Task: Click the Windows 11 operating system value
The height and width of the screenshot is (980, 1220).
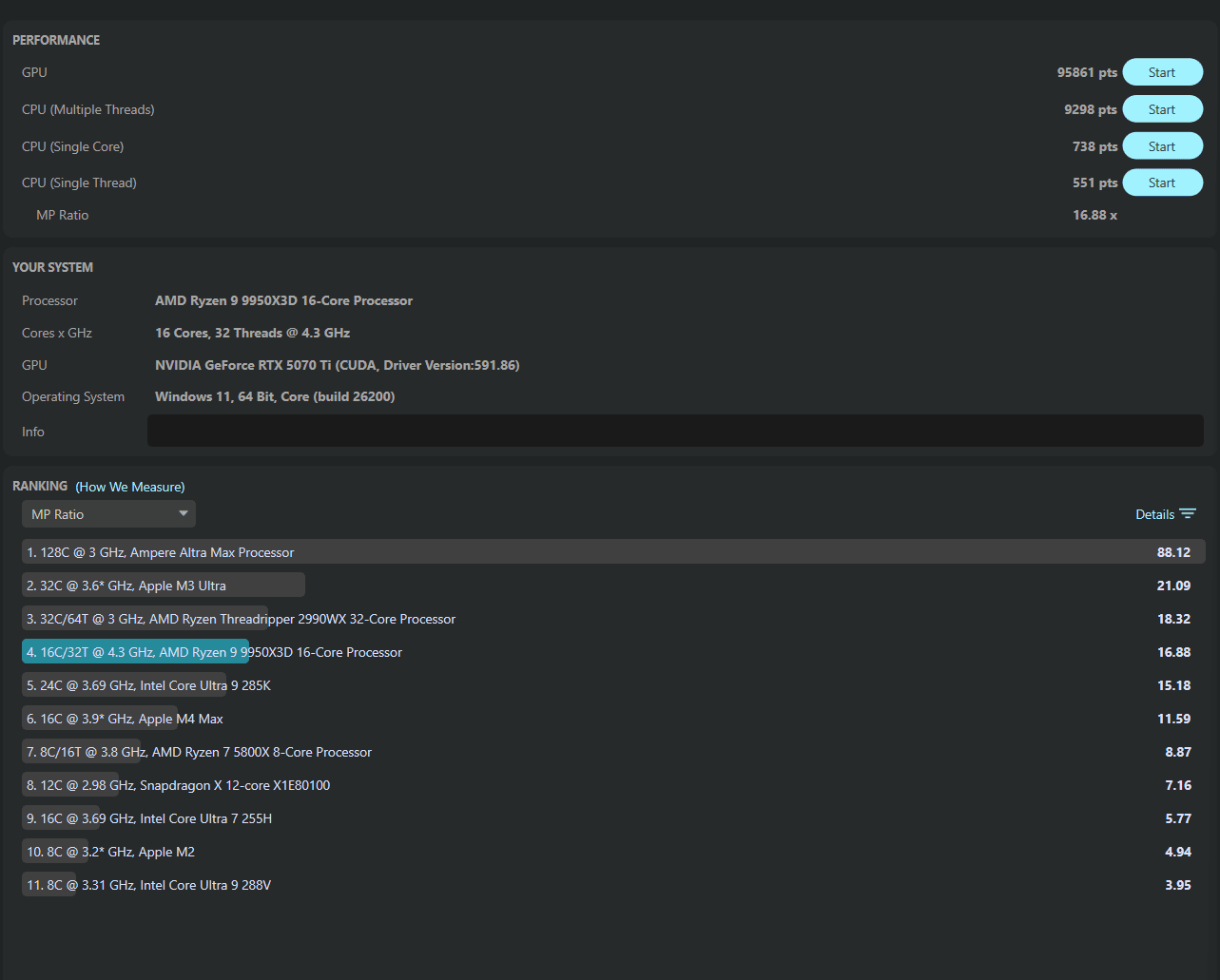Action: click(x=275, y=396)
